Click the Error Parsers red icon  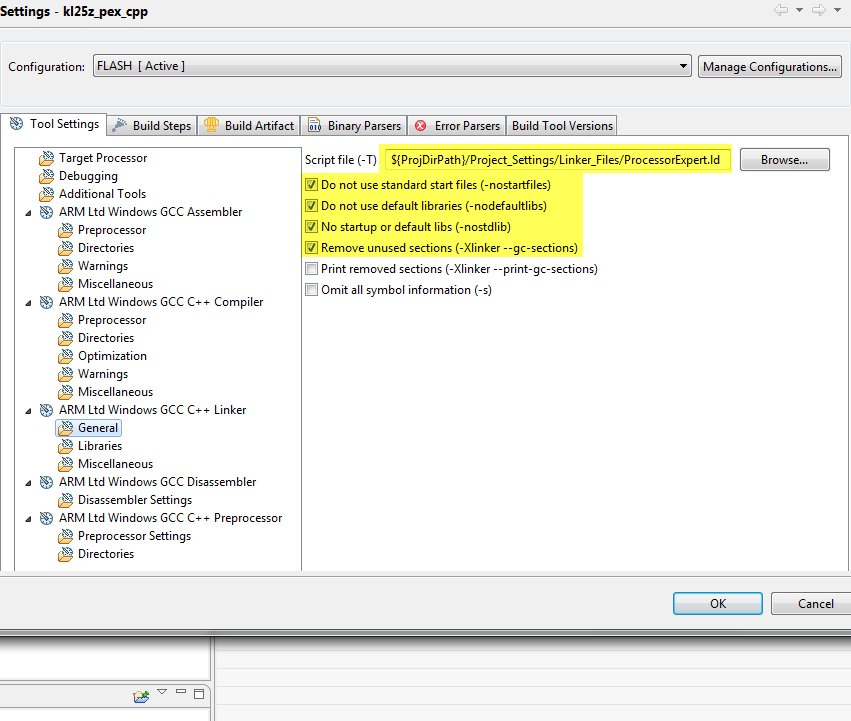click(420, 125)
